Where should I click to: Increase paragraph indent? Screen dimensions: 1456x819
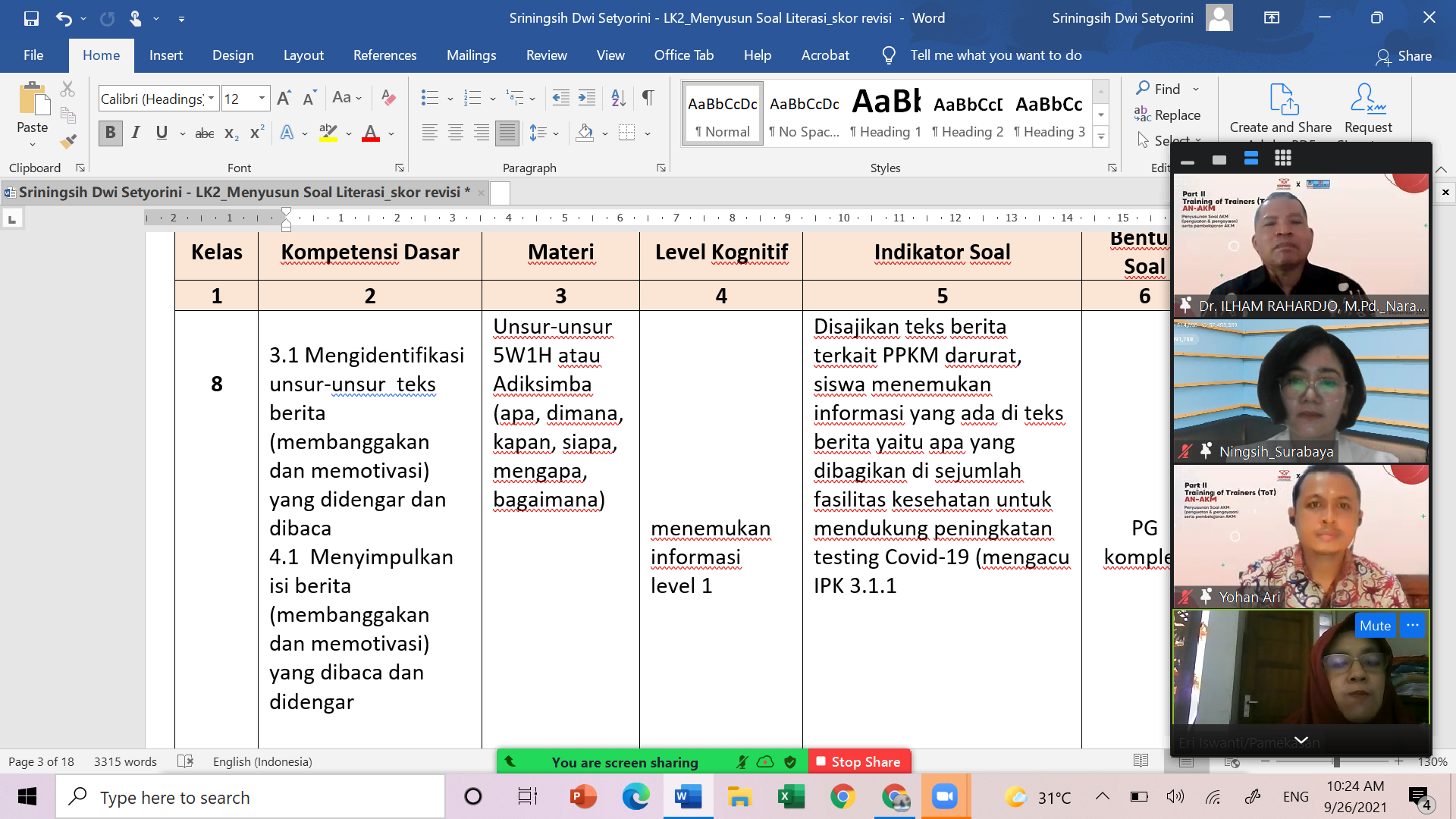[587, 98]
